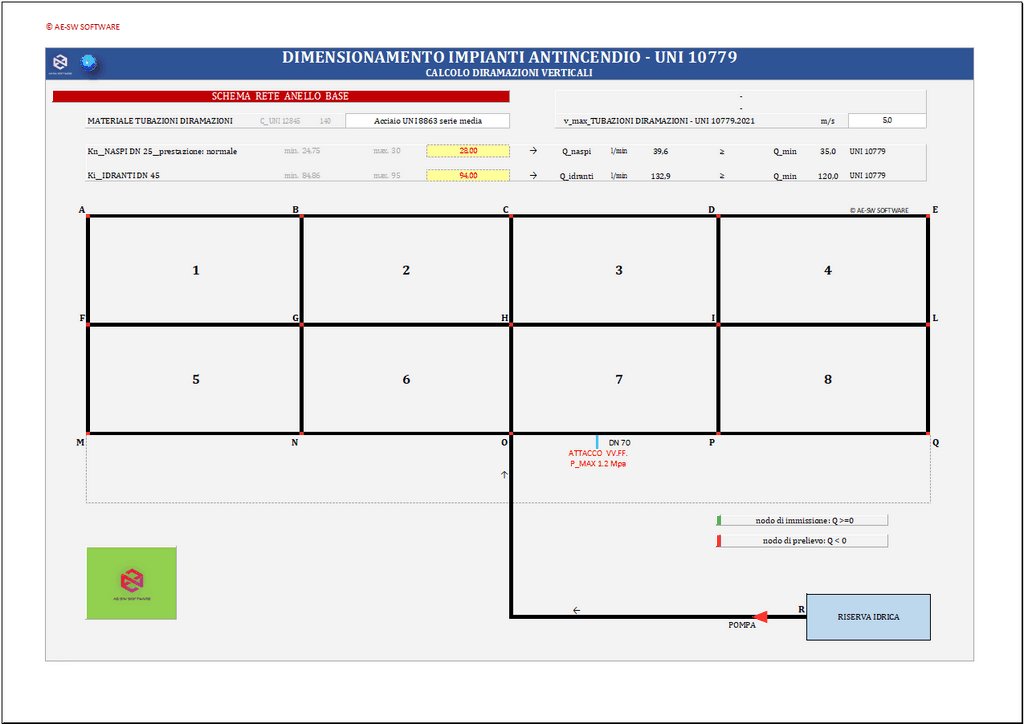Select loop 6 in the network diagram
This screenshot has width=1024, height=724.
tap(406, 379)
